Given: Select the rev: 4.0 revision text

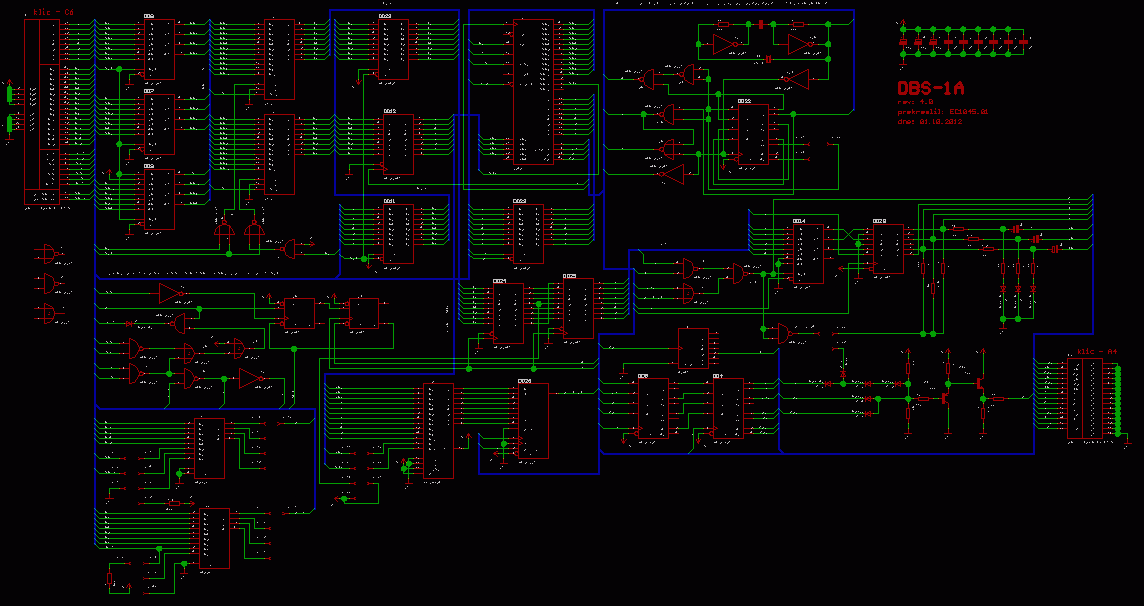Looking at the screenshot, I should [x=914, y=102].
